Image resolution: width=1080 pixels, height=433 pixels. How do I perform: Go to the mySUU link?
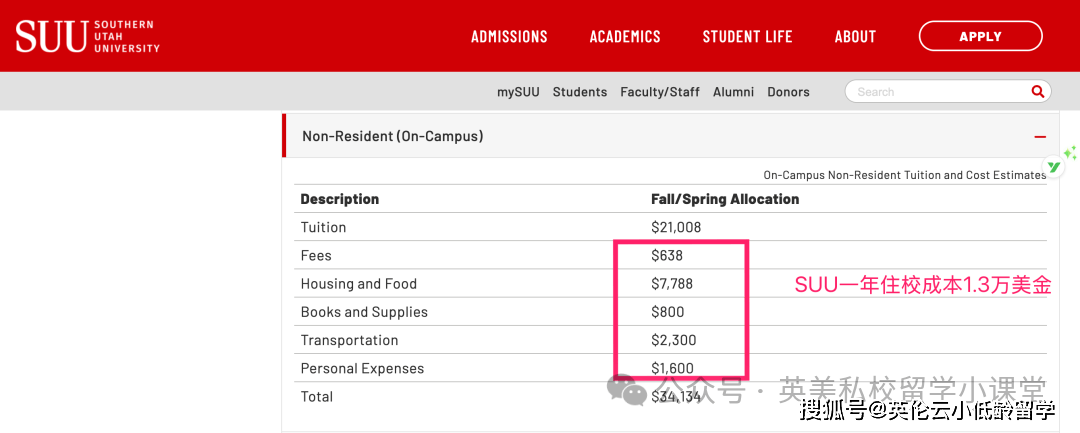(518, 92)
